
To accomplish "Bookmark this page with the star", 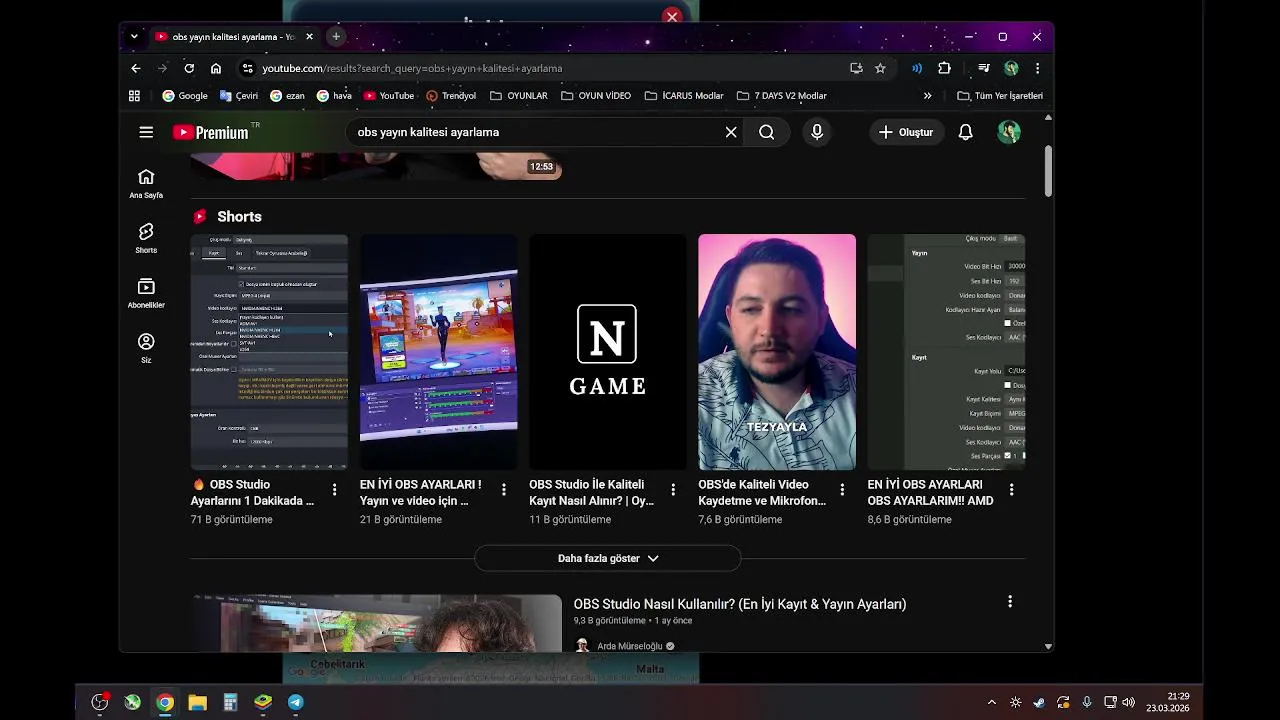I will [880, 68].
